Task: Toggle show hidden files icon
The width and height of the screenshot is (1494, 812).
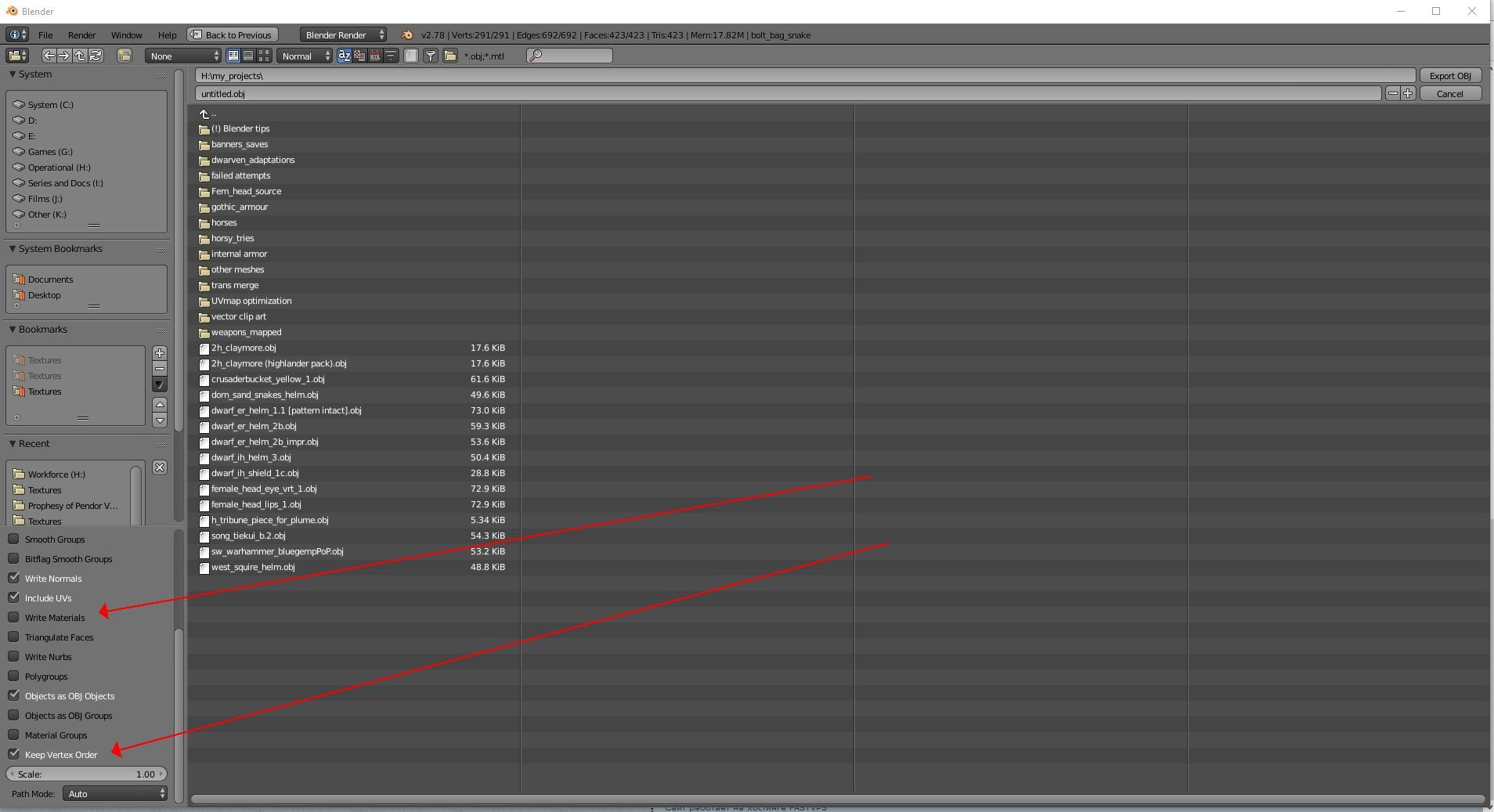Action: coord(411,56)
